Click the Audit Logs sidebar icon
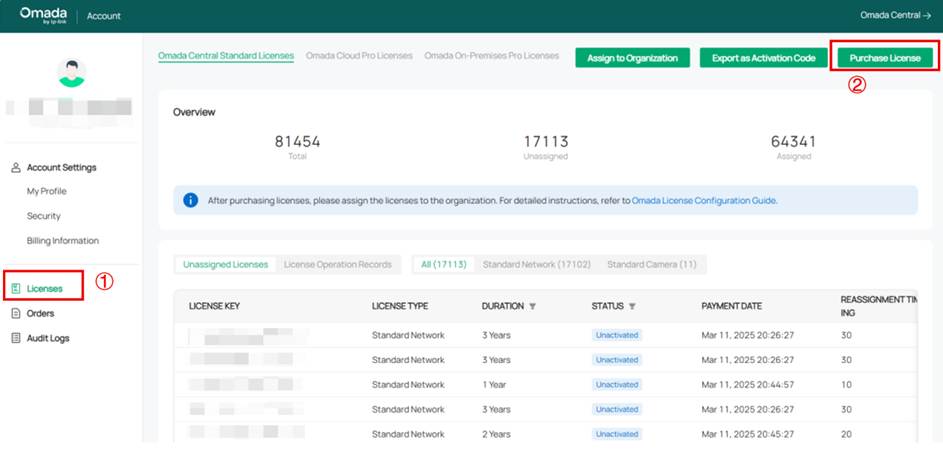The image size is (943, 455). (16, 338)
